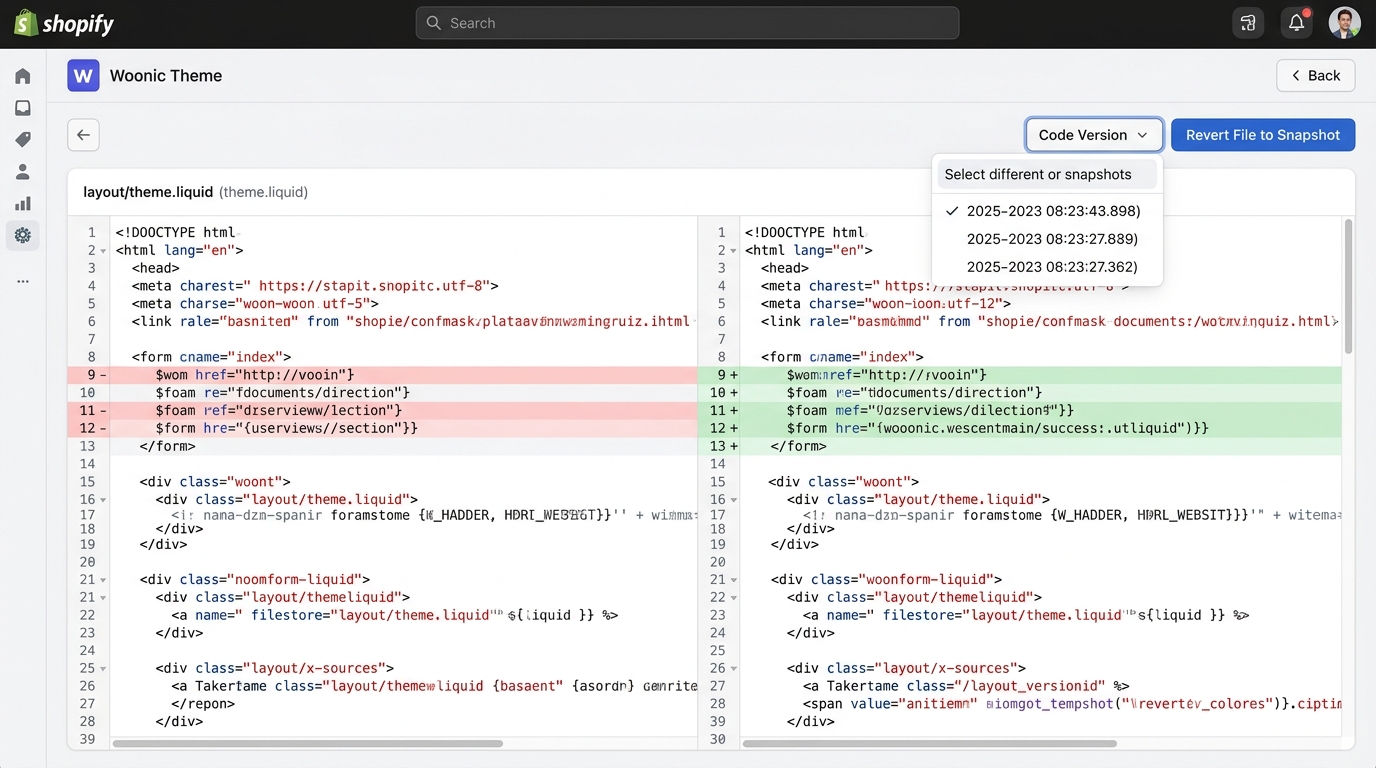This screenshot has width=1376, height=768.
Task: Collapse the html tag fold in left pane
Action: coord(104,250)
